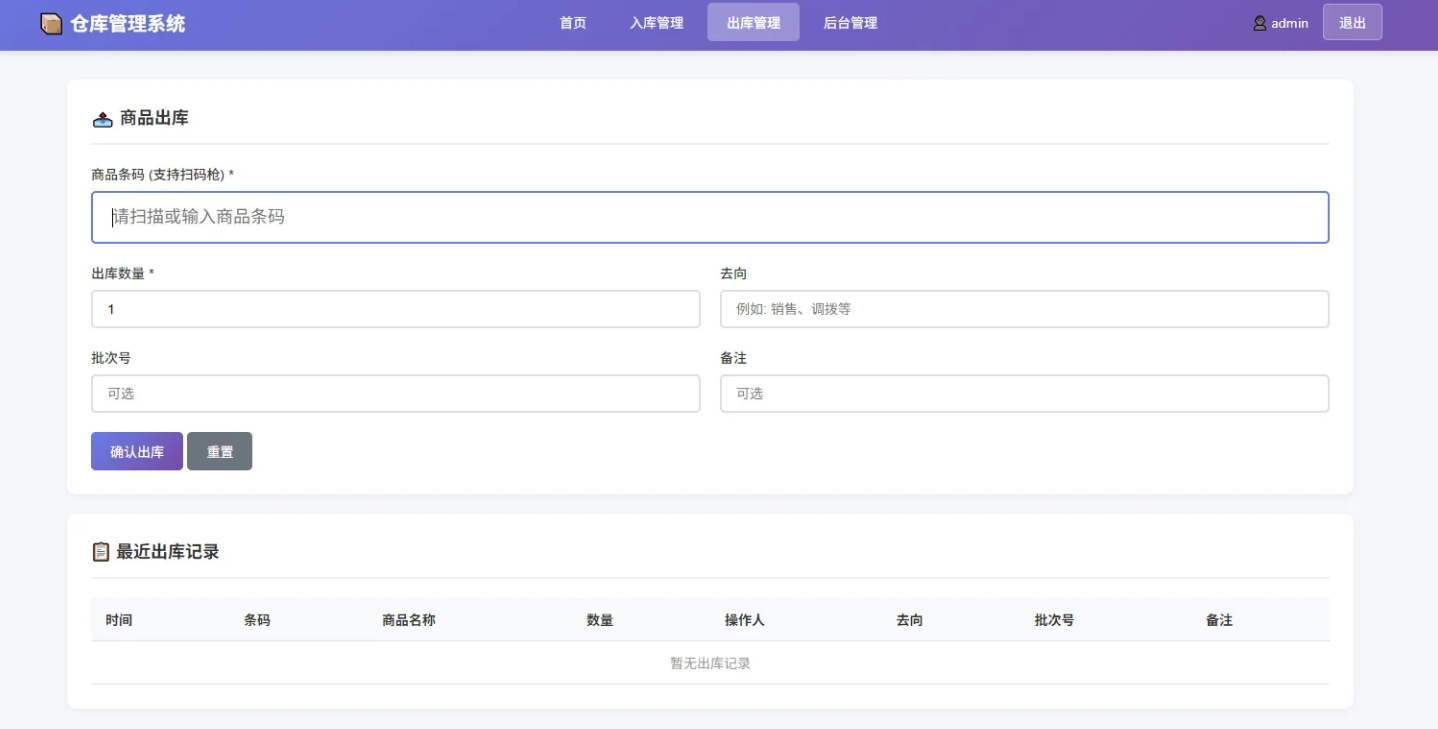Click the 仓库管理系统 title text
Viewport: 1438px width, 729px height.
128,24
